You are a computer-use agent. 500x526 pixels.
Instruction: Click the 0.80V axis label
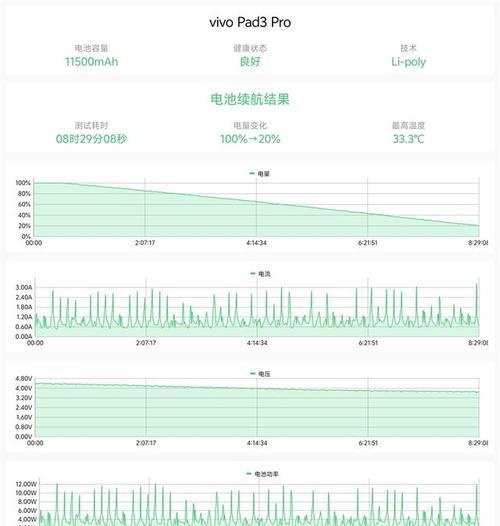point(24,427)
